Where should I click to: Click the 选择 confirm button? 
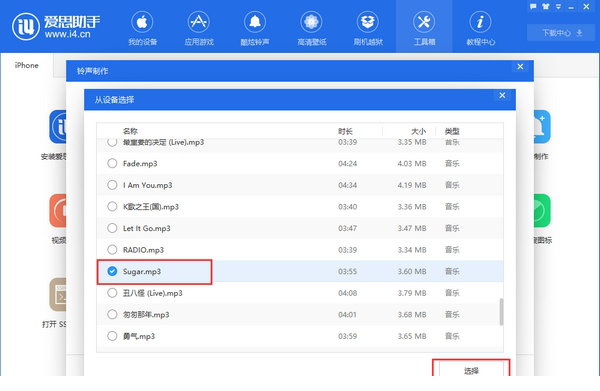click(471, 370)
